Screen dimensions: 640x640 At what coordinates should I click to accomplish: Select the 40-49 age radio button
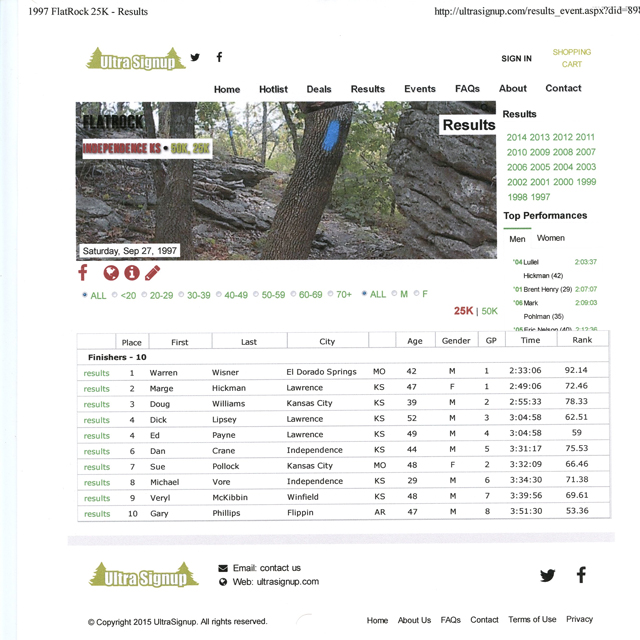point(219,294)
